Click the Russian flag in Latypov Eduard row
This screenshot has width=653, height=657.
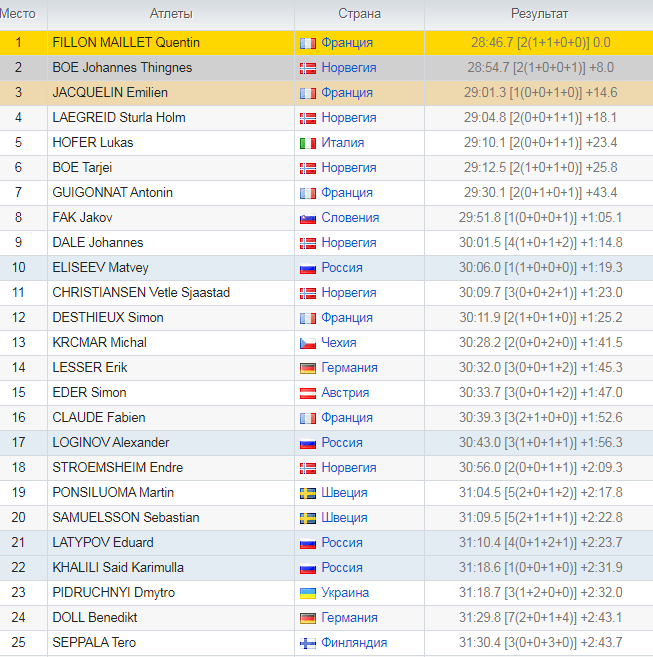coord(308,543)
